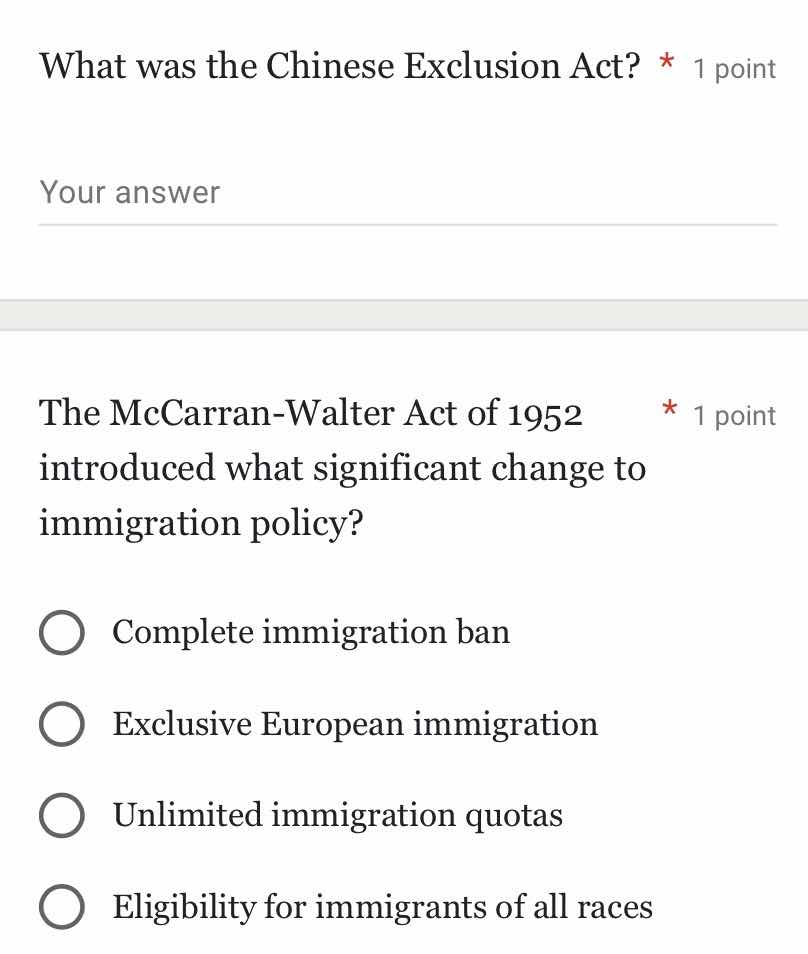The image size is (808, 954).
Task: Click the red asterisk beside the McCarran-Walter question
Action: tap(668, 411)
